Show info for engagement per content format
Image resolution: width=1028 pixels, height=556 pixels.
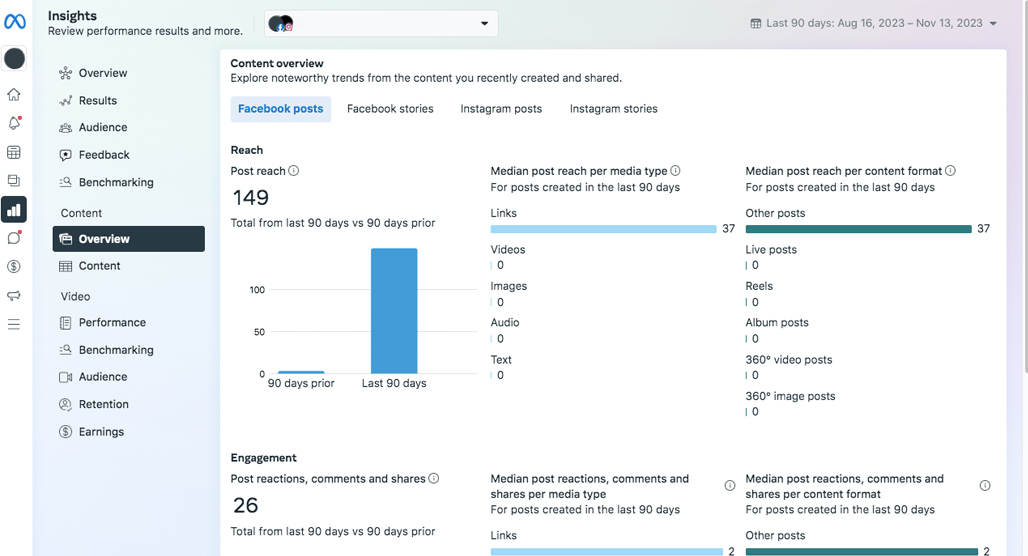coord(985,485)
